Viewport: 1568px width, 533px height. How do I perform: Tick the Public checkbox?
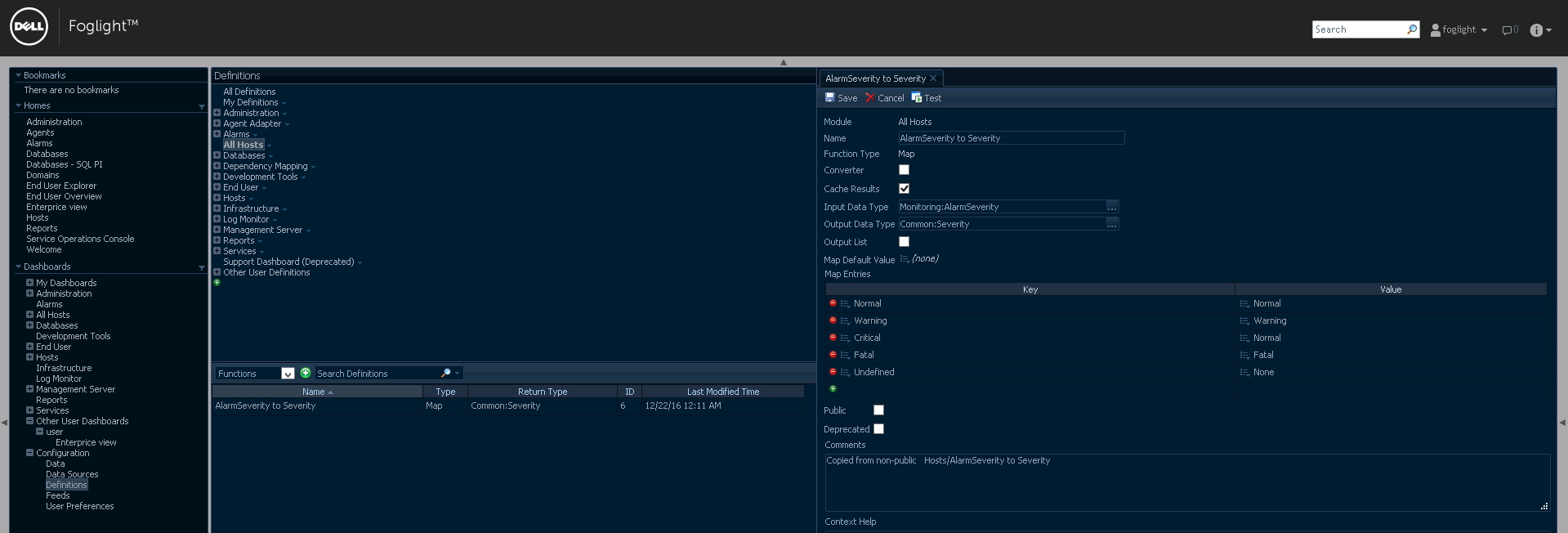click(878, 410)
